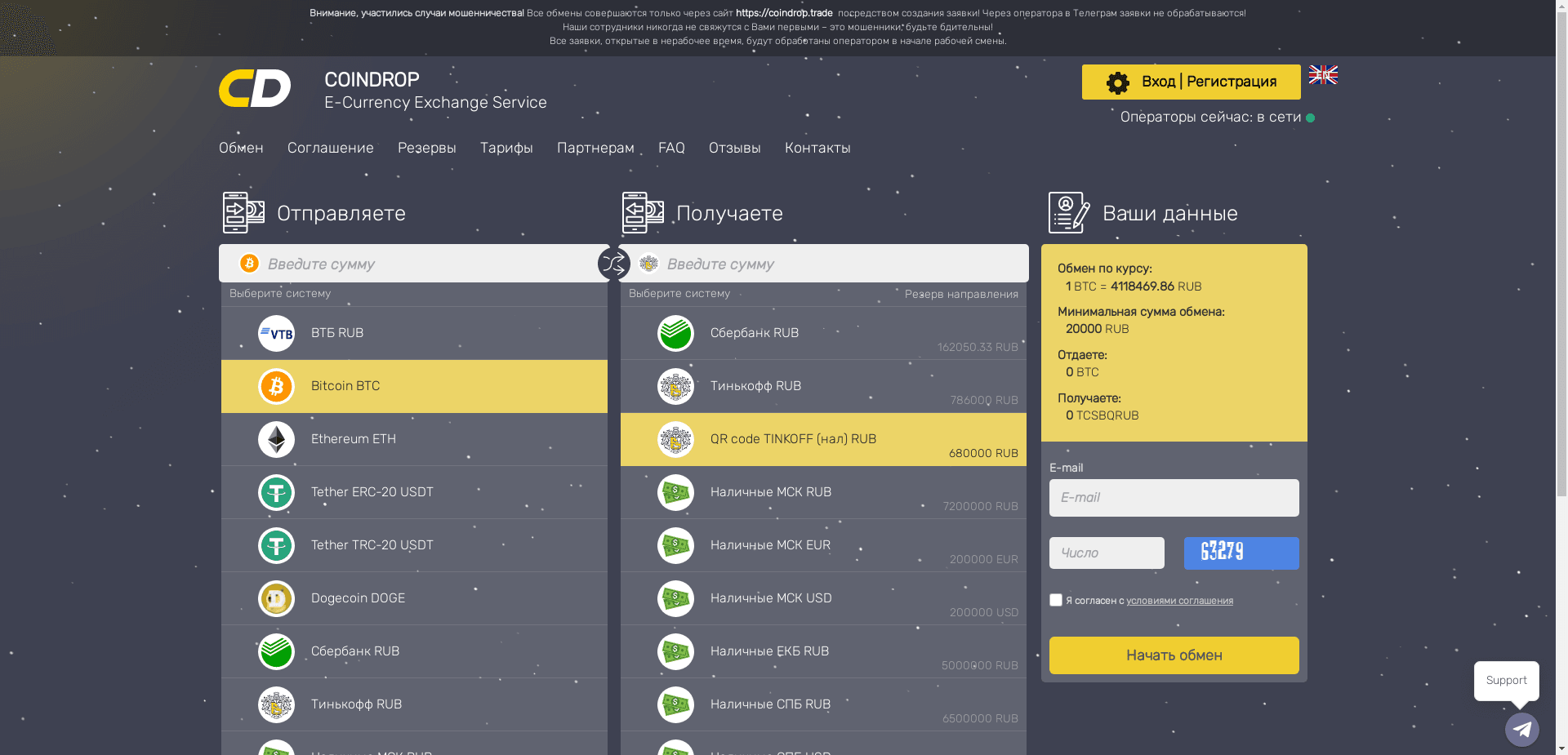Go to the Резервы page
The width and height of the screenshot is (1568, 755).
(426, 148)
